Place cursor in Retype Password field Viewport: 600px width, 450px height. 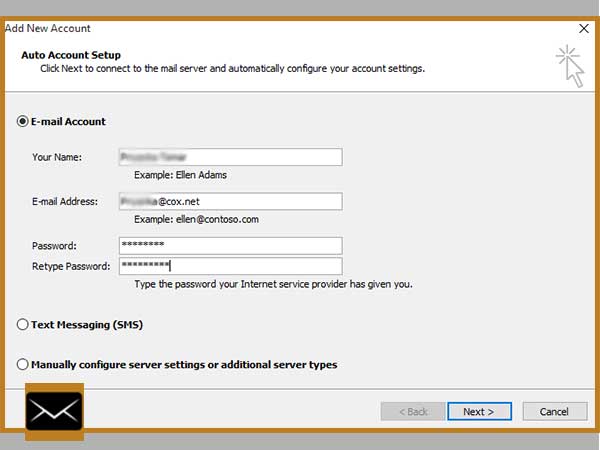pos(230,266)
